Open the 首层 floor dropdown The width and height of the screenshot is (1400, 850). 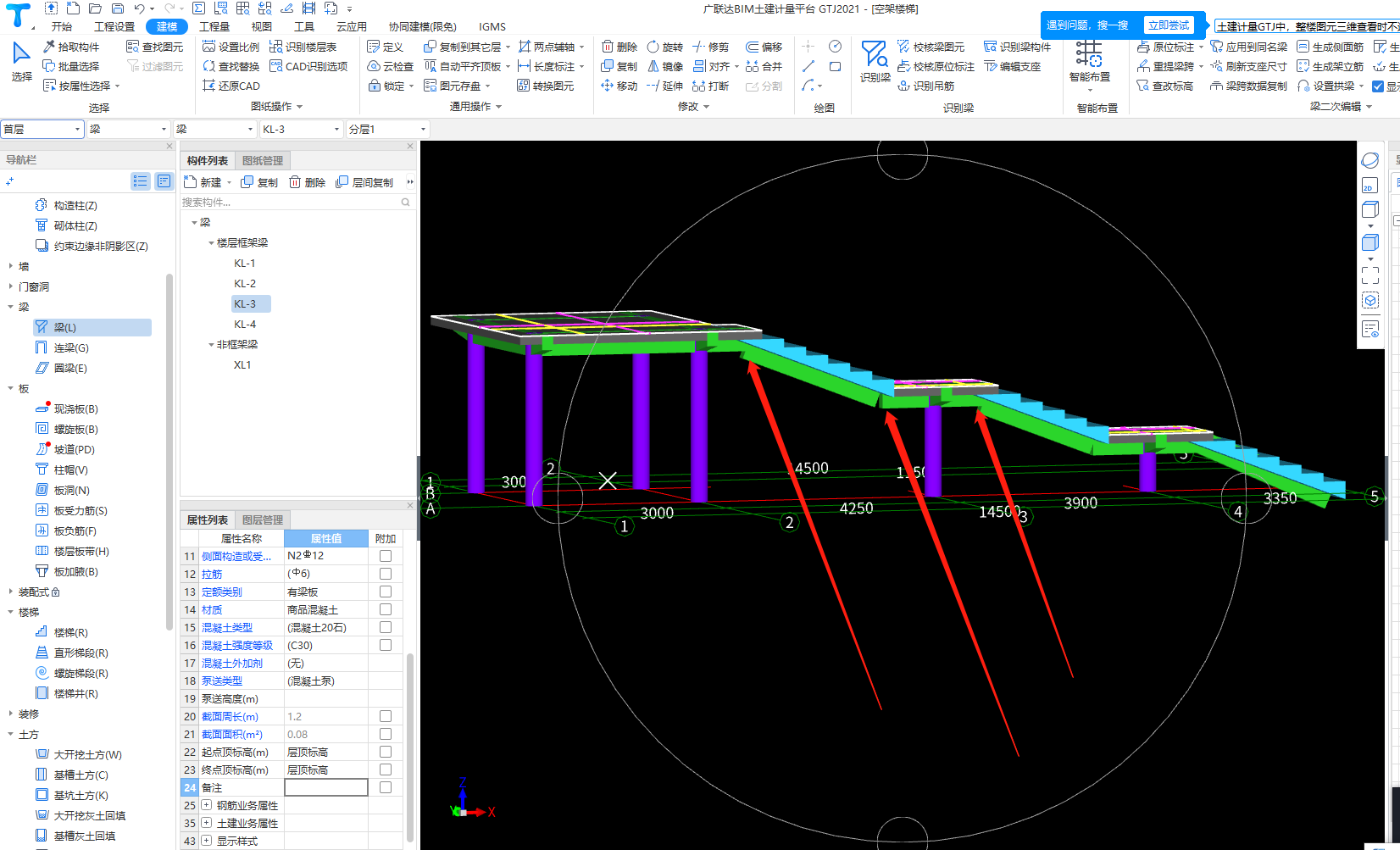pos(42,129)
